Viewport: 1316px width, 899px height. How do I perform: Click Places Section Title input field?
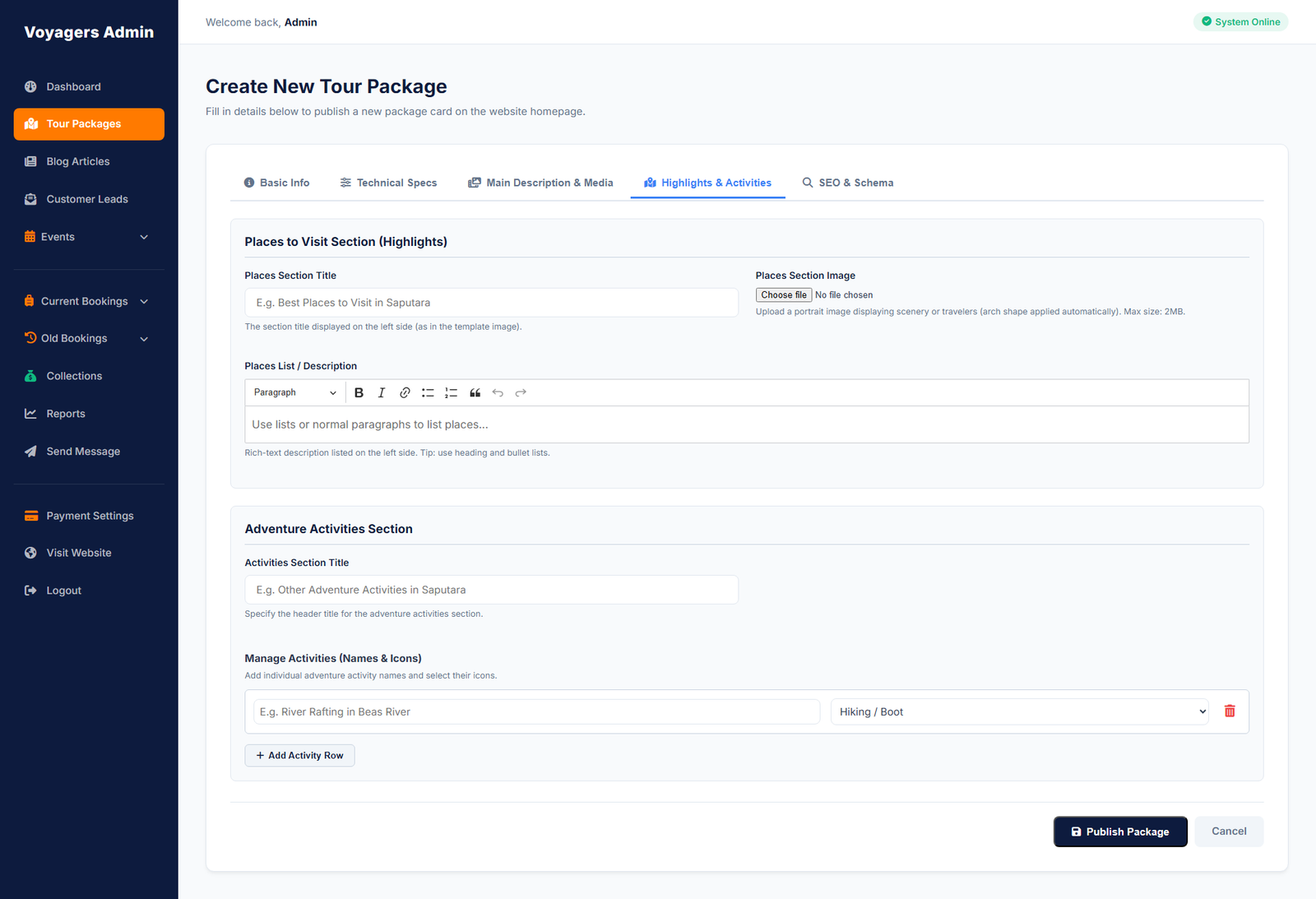click(x=491, y=303)
